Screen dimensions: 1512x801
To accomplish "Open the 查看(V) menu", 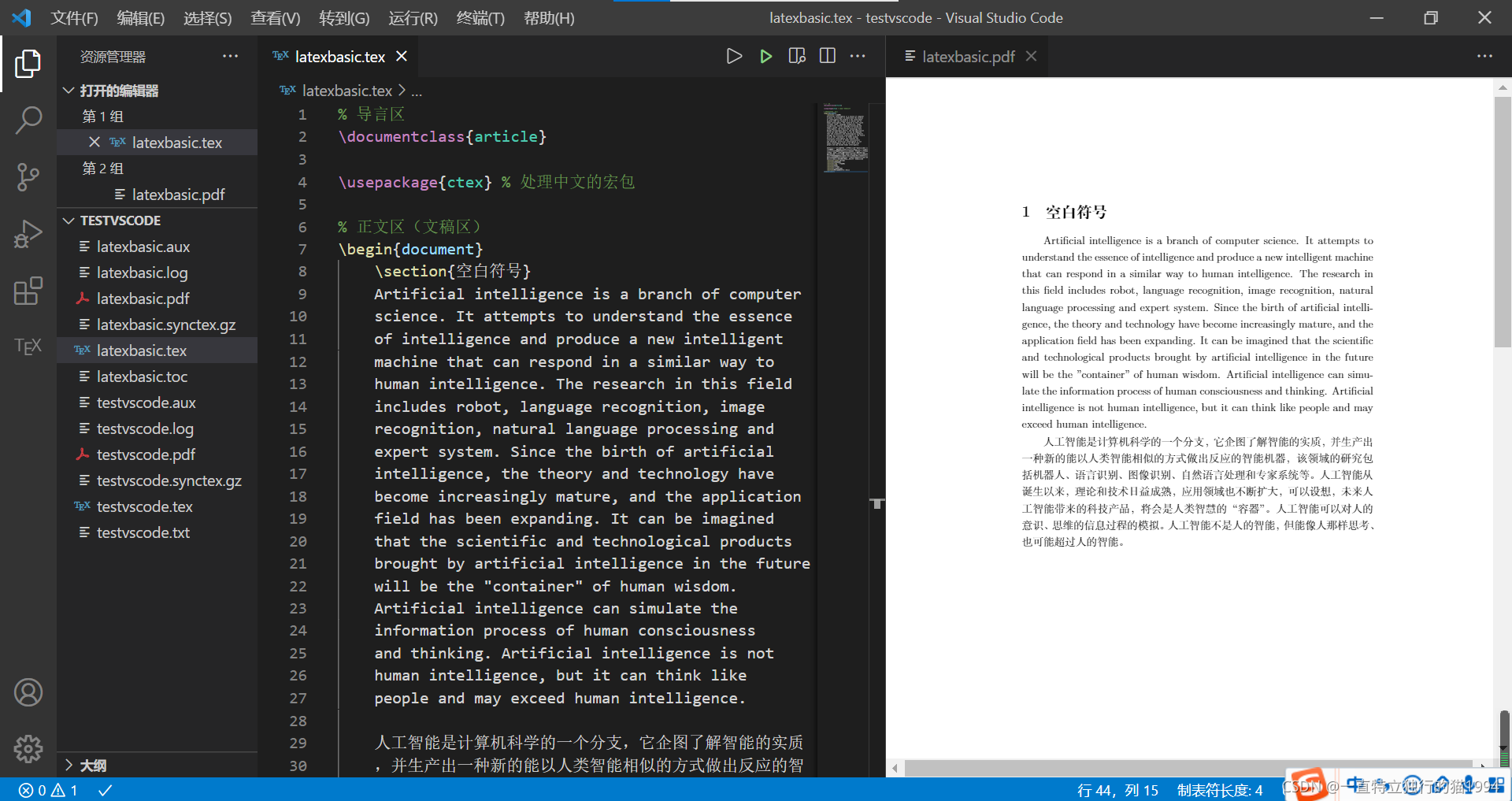I will [x=276, y=17].
